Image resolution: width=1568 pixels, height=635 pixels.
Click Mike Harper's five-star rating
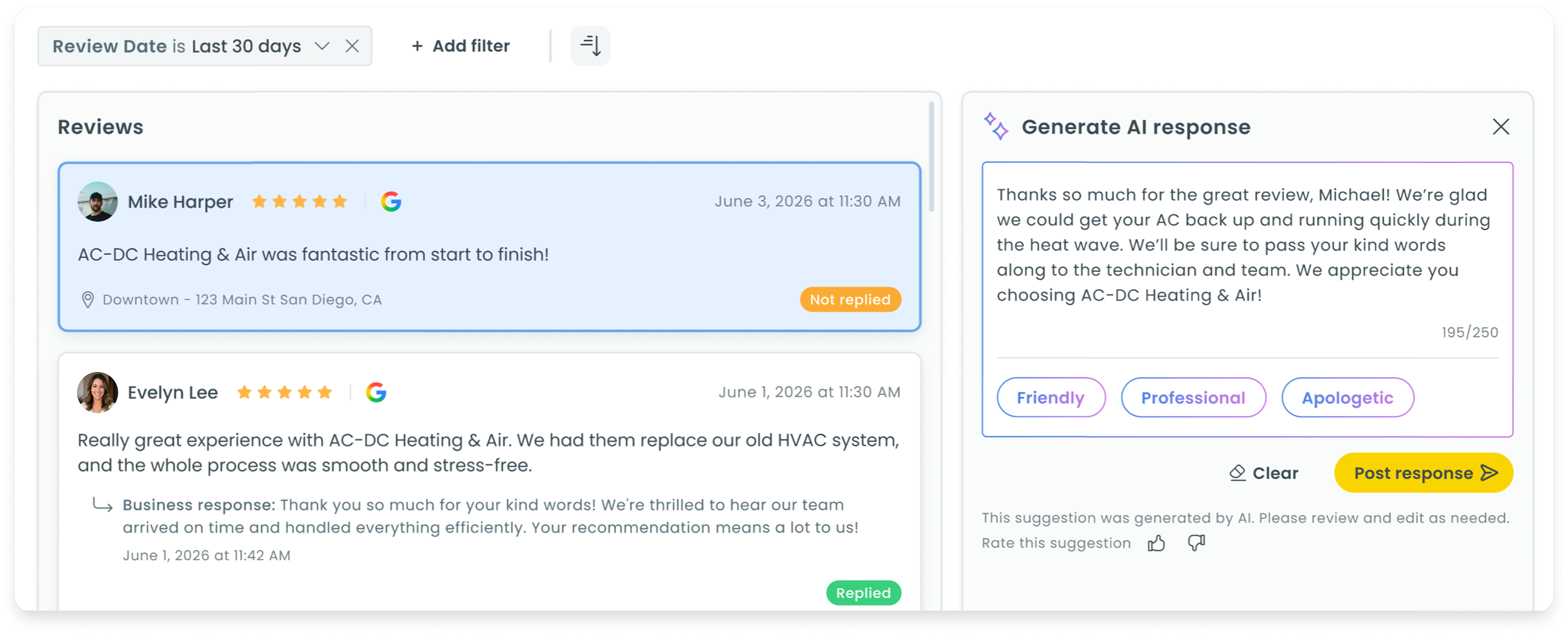coord(300,202)
